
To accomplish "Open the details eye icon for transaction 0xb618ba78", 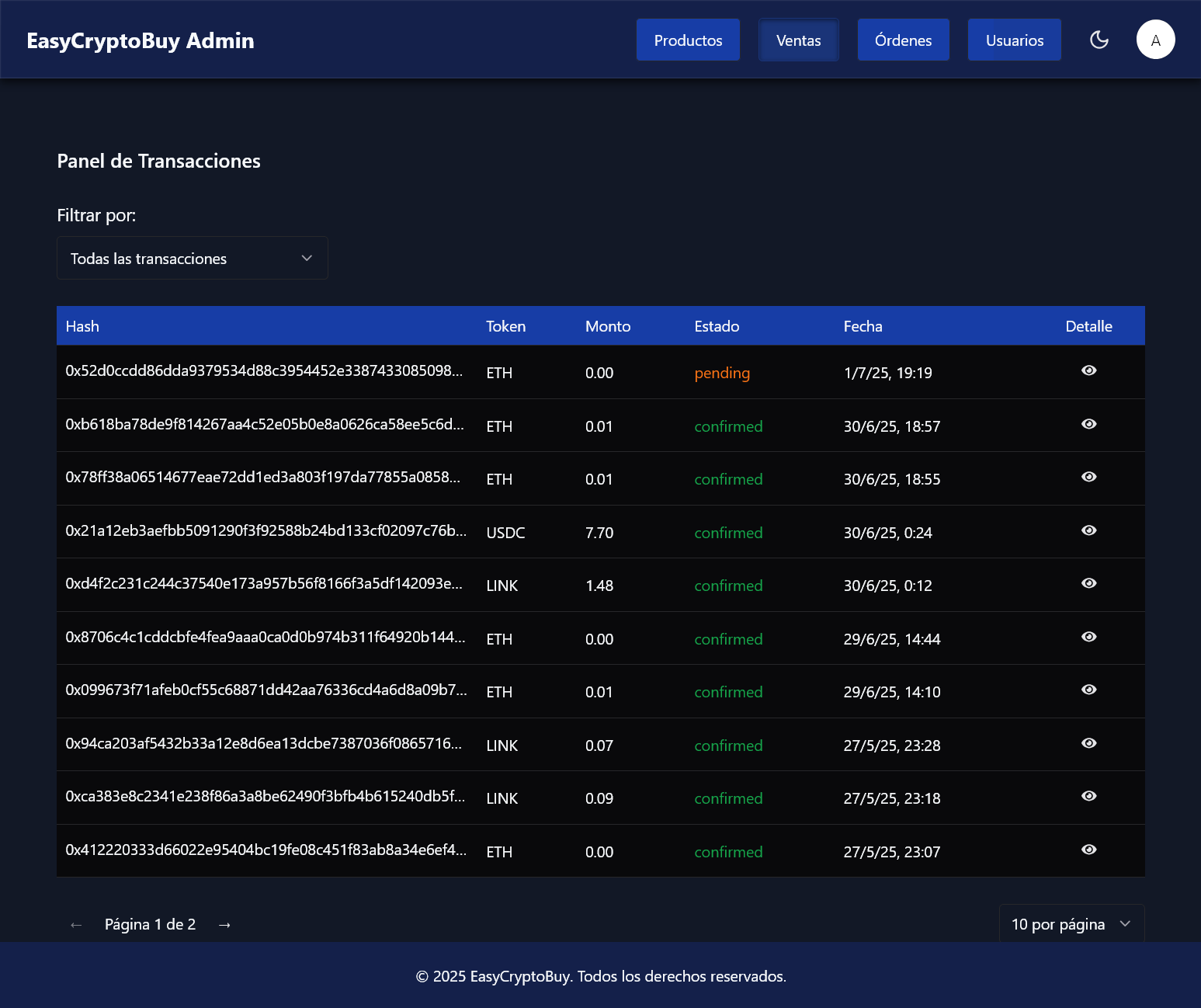I will 1088,424.
